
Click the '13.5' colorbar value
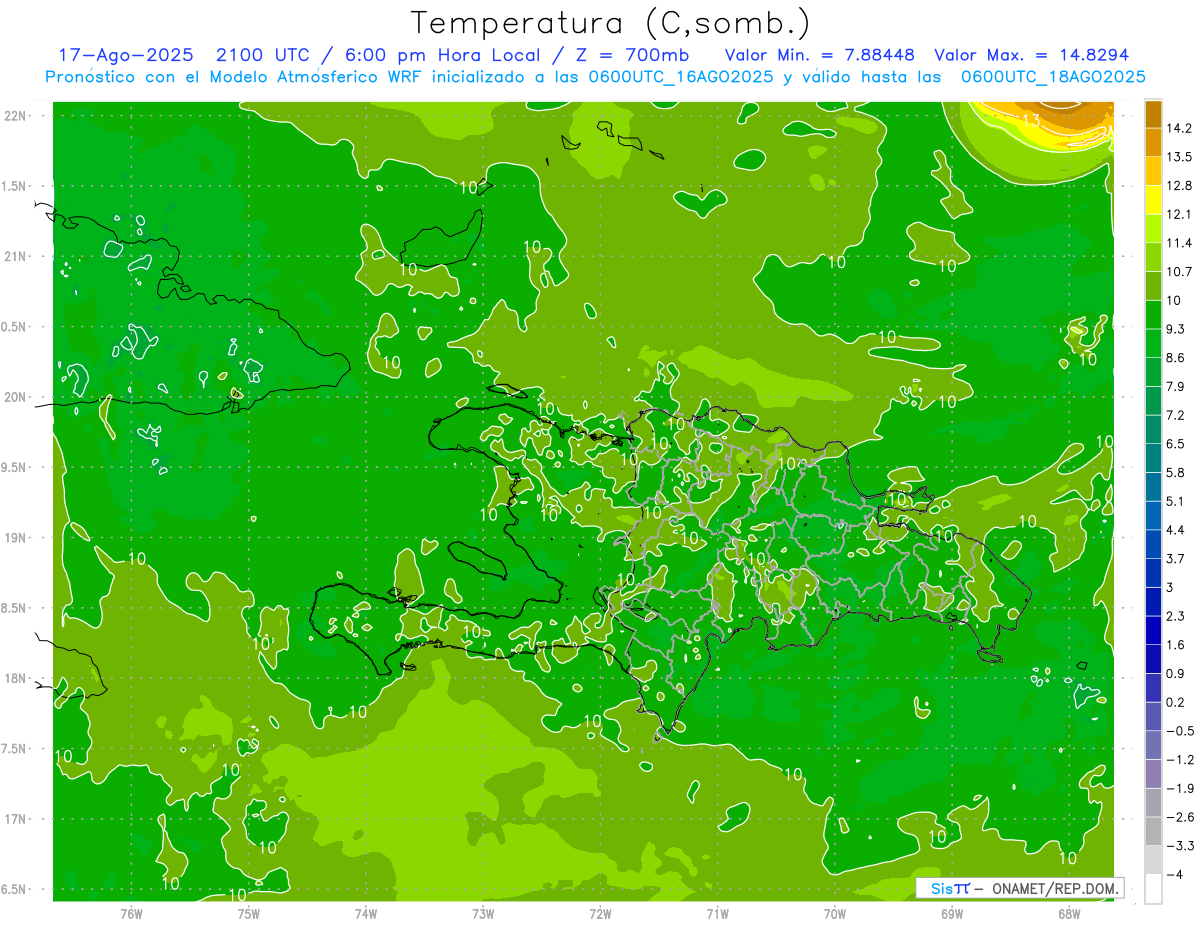coord(1180,157)
